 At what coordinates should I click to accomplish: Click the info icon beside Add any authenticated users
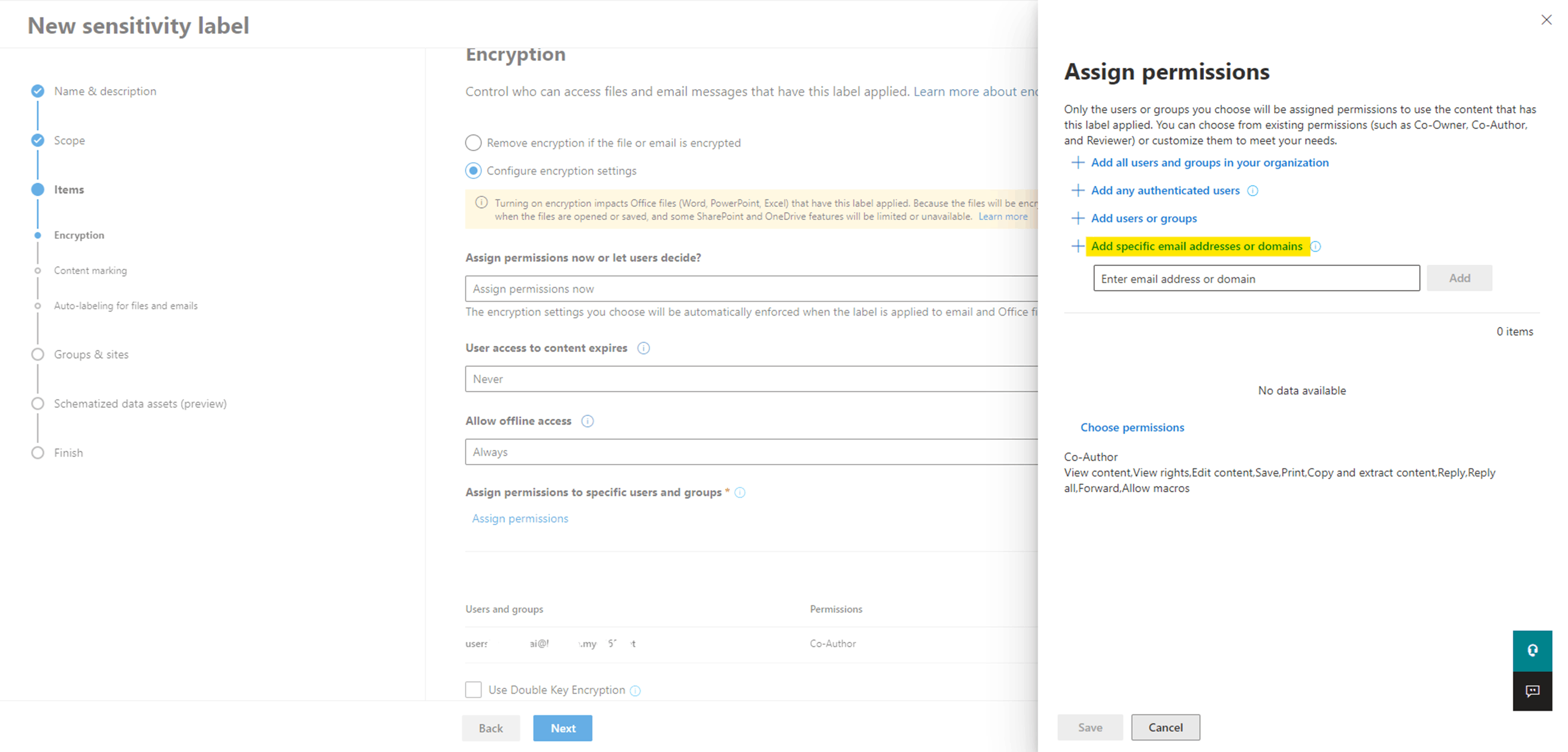1253,190
